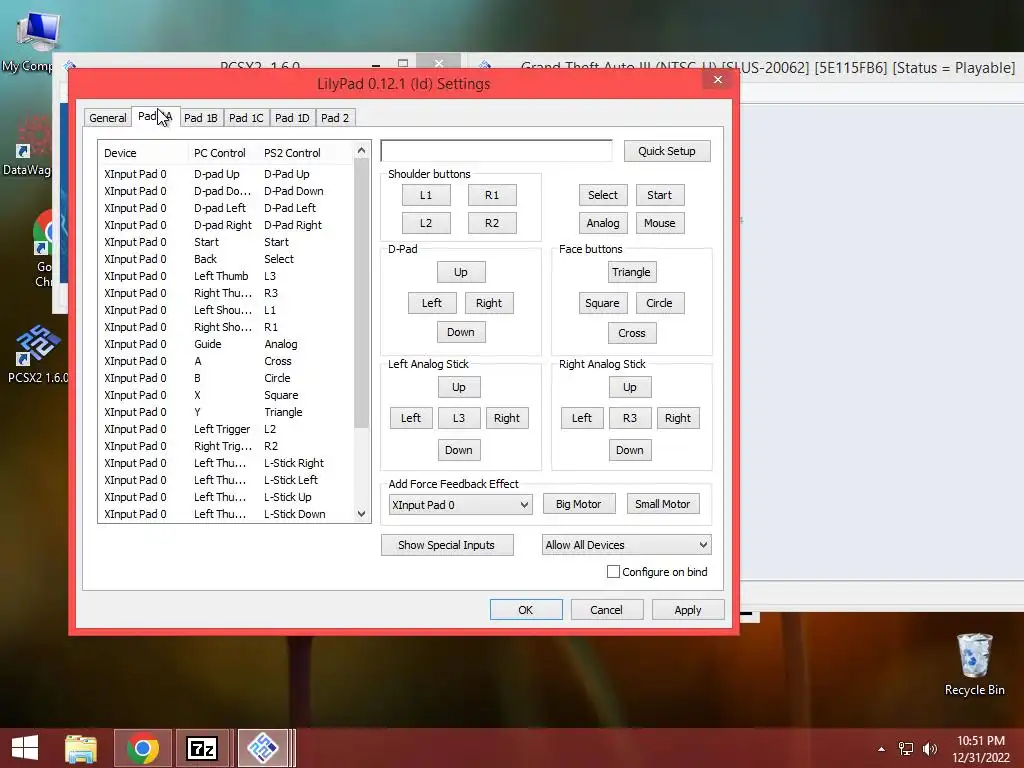Viewport: 1024px width, 768px height.
Task: Click the L3 button in Left Analog Stick
Action: coord(459,418)
